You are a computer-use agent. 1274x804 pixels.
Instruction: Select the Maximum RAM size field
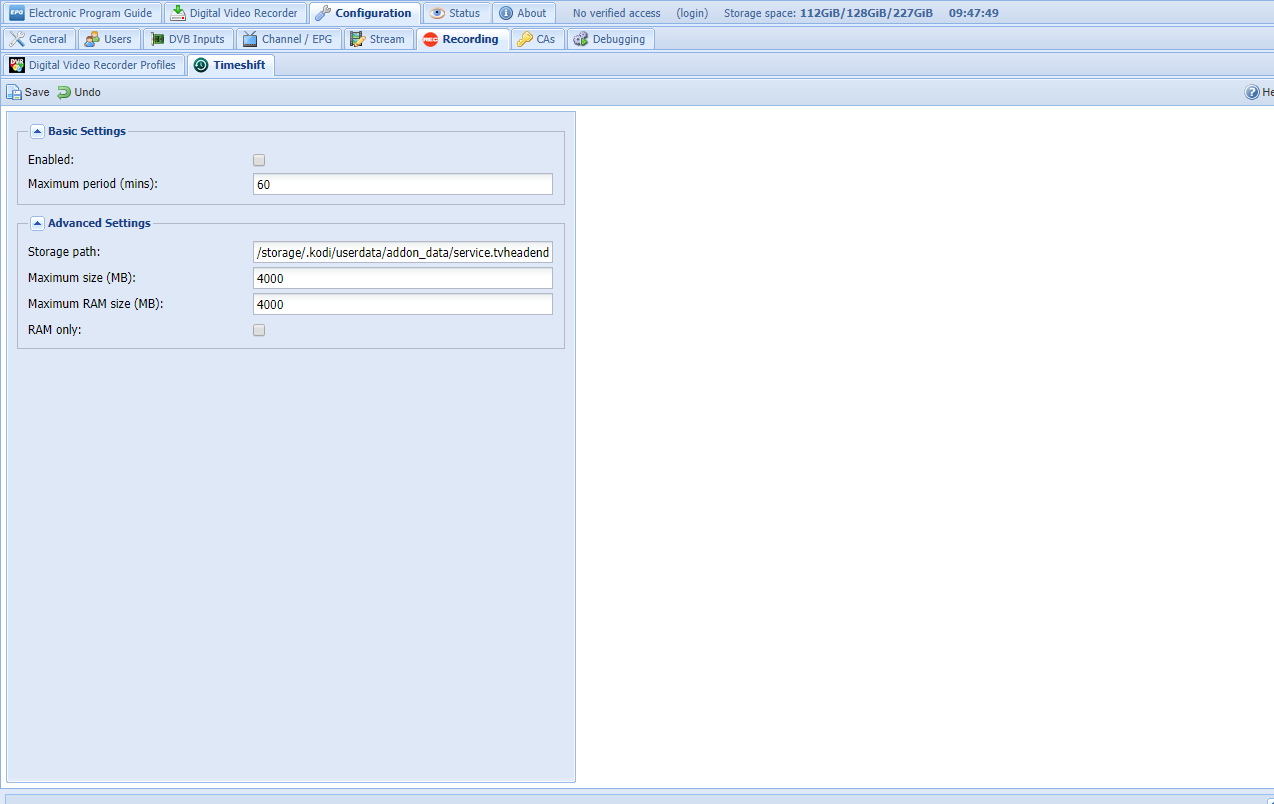coord(402,304)
